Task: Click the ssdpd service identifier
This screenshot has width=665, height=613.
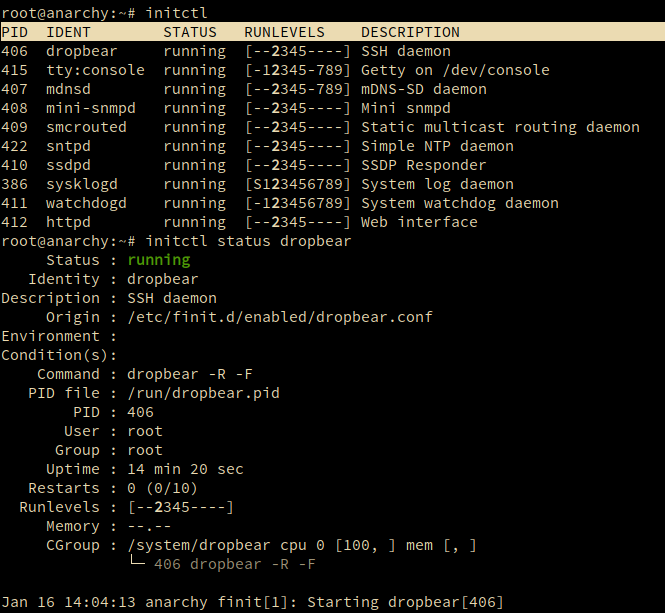Action: (x=69, y=165)
